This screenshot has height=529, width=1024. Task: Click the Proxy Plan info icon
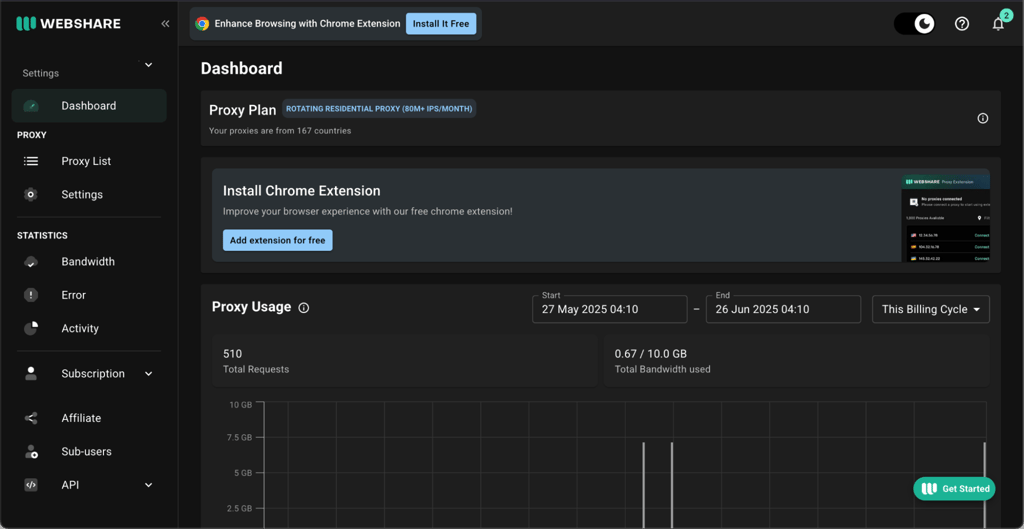coord(982,118)
